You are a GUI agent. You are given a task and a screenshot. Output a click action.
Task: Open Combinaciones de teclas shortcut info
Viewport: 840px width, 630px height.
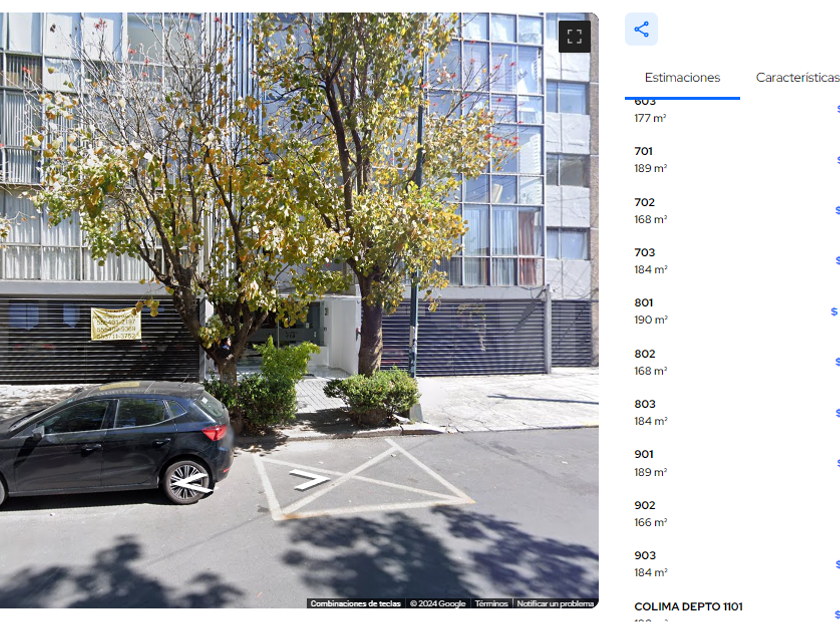click(x=356, y=603)
